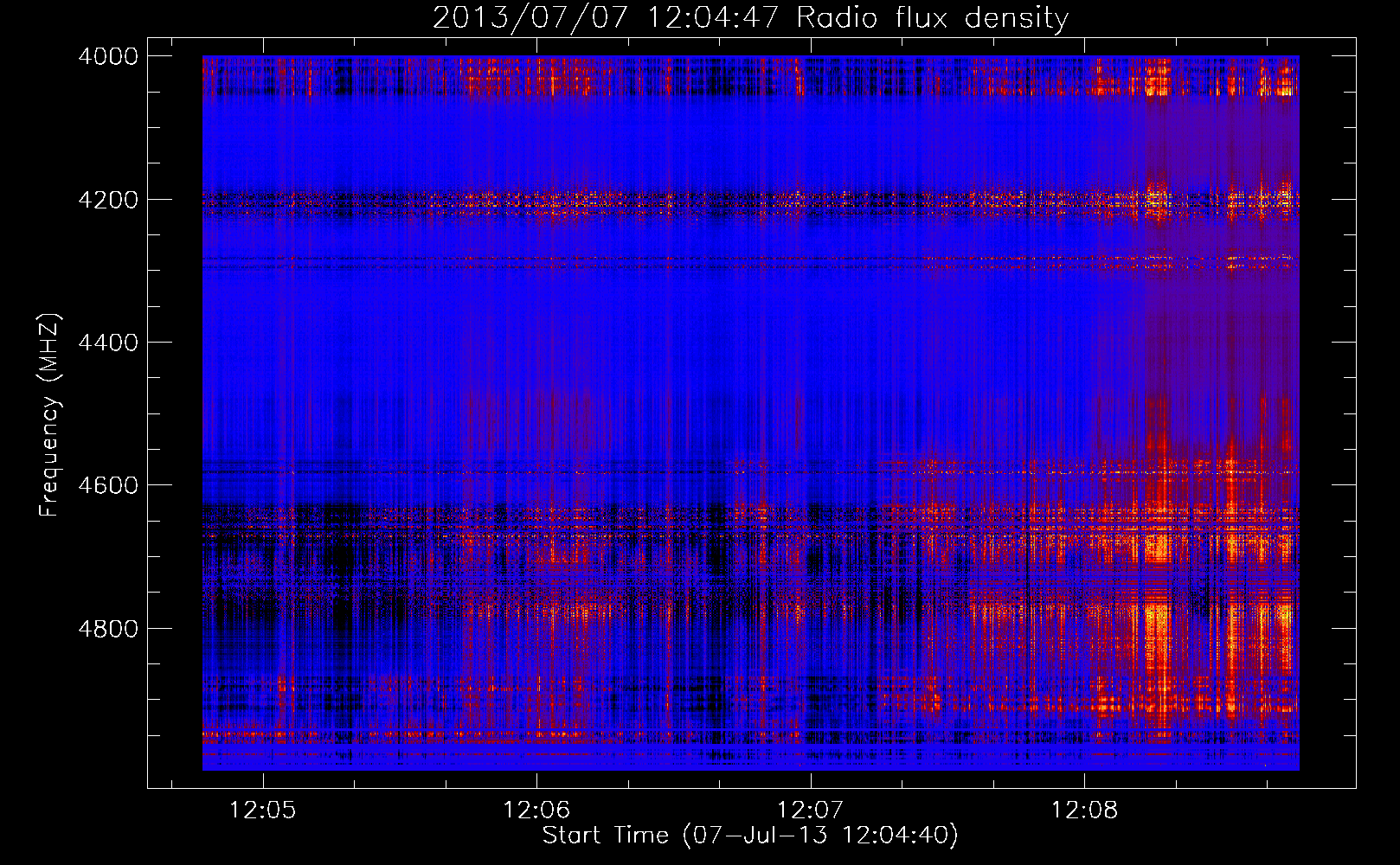This screenshot has width=1400, height=865.
Task: Select the 4800 frequency axis label
Action: pyautogui.click(x=108, y=629)
